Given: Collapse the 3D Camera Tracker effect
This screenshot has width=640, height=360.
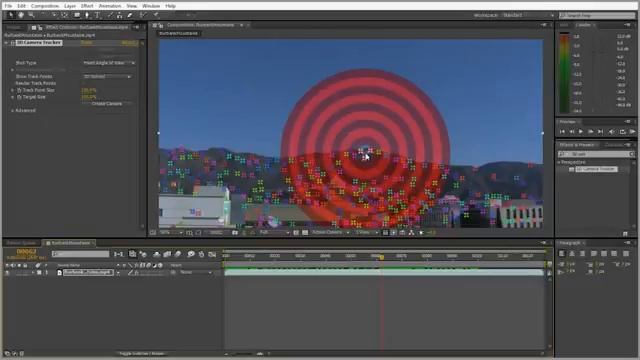Looking at the screenshot, I should point(7,43).
